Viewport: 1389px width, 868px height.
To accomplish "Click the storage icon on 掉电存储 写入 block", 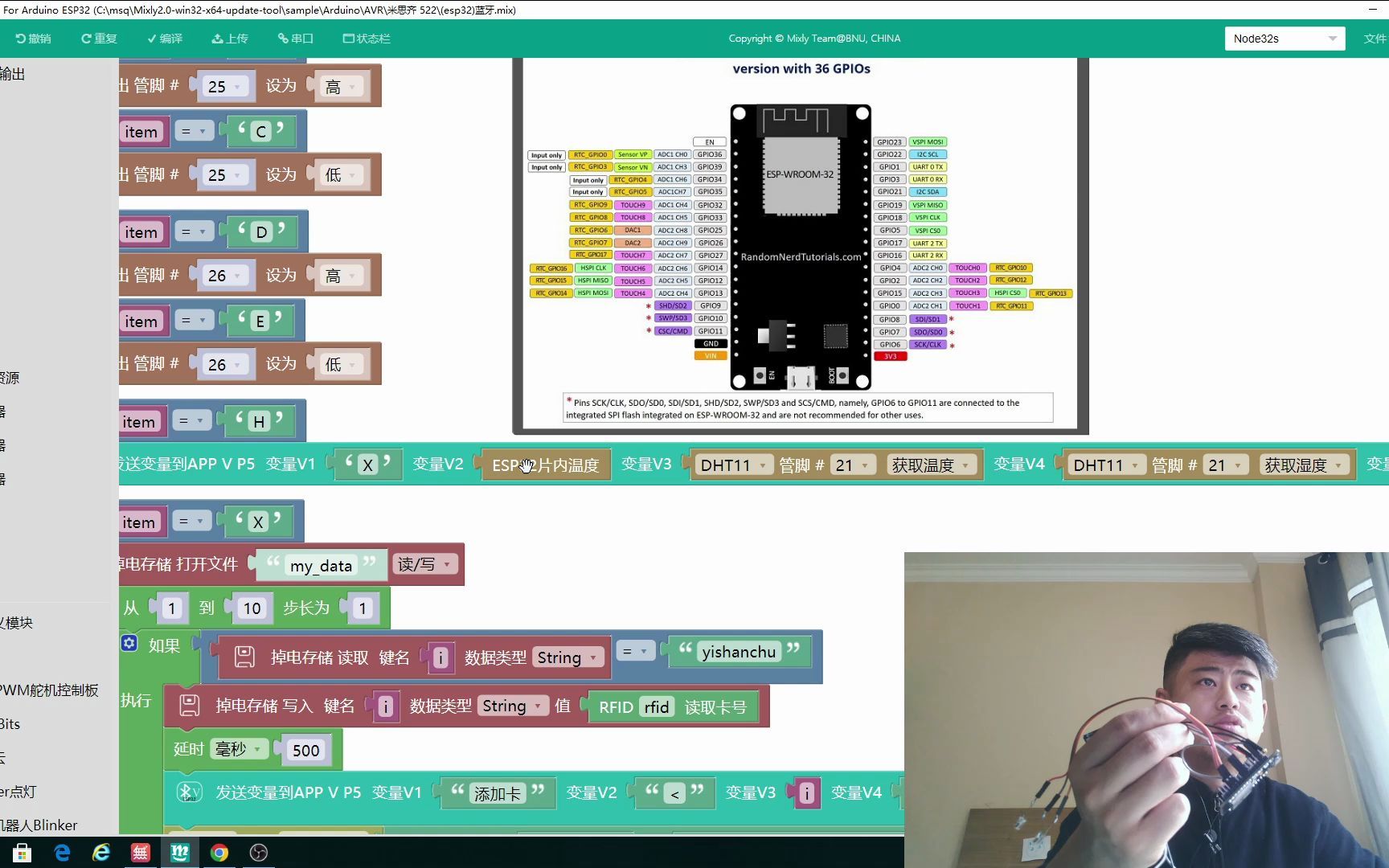I will (x=190, y=706).
